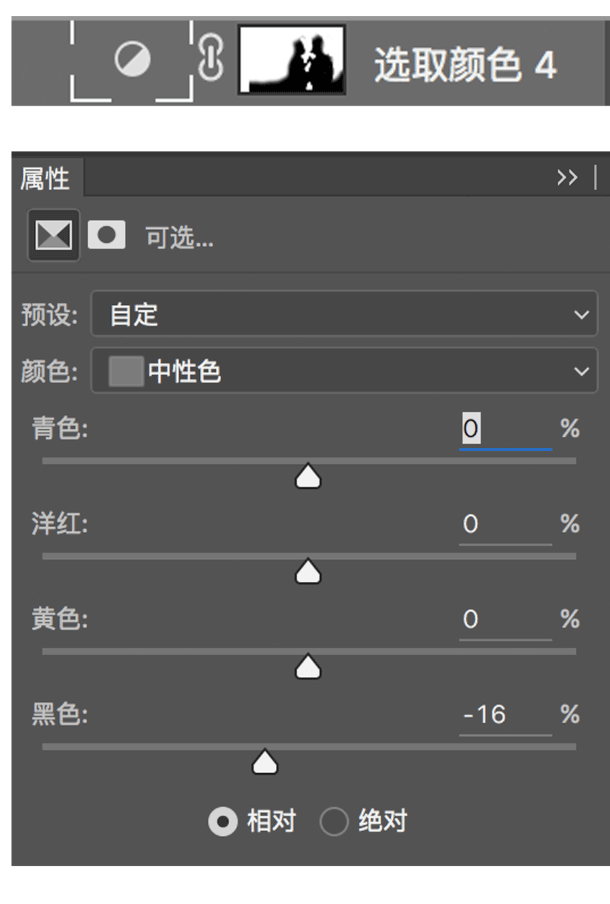
Task: Click the 洋红 percentage input field
Action: pos(504,524)
